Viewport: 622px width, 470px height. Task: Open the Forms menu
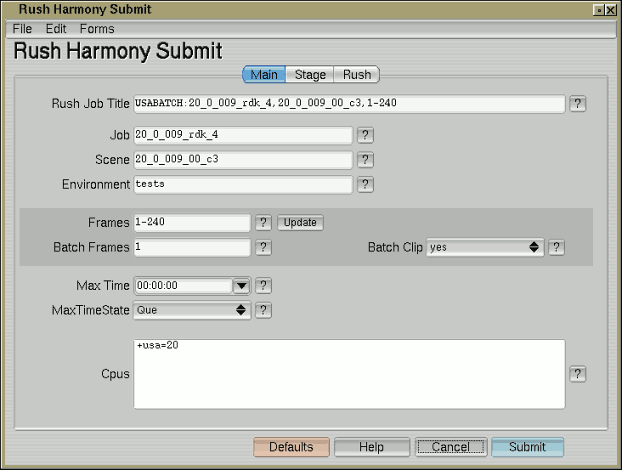tap(97, 29)
